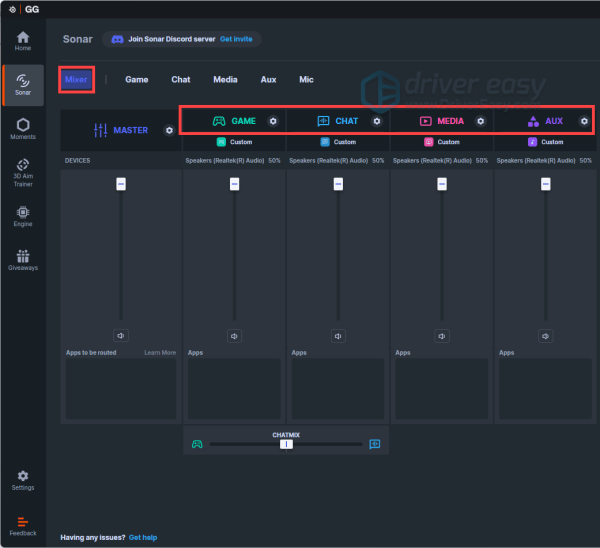Click Learn More in Apps to be routed
The image size is (600, 548).
(x=160, y=353)
